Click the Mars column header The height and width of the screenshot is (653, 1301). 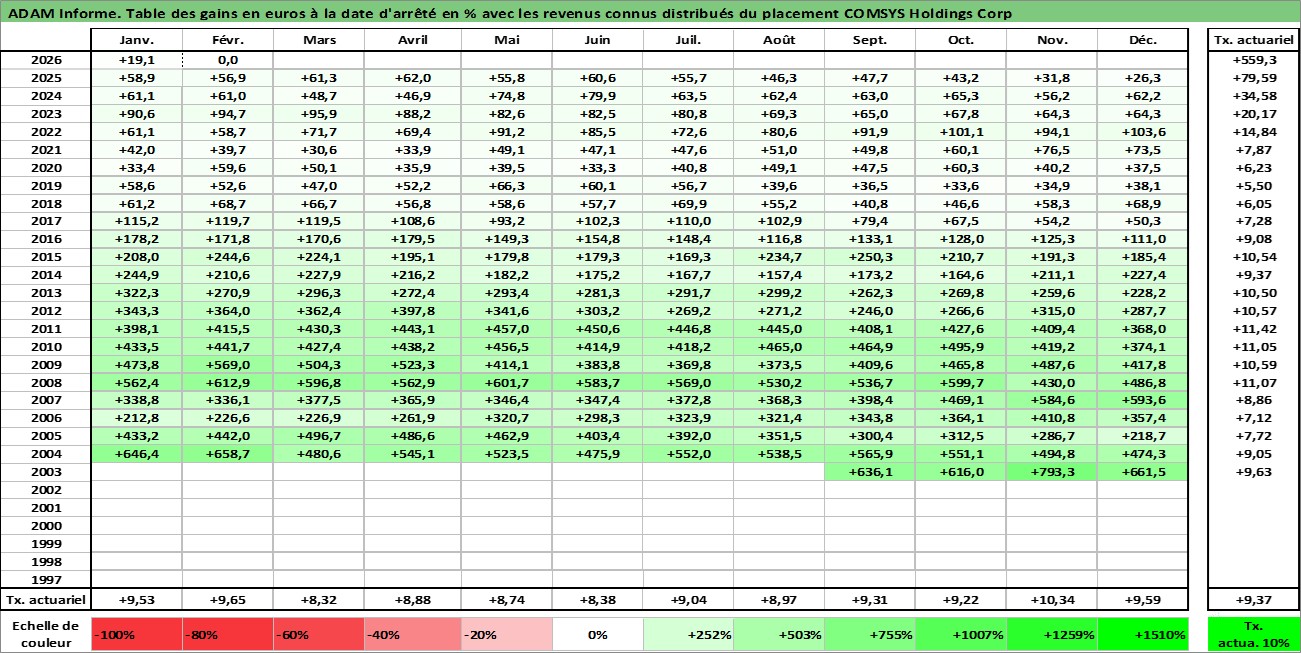click(x=318, y=40)
